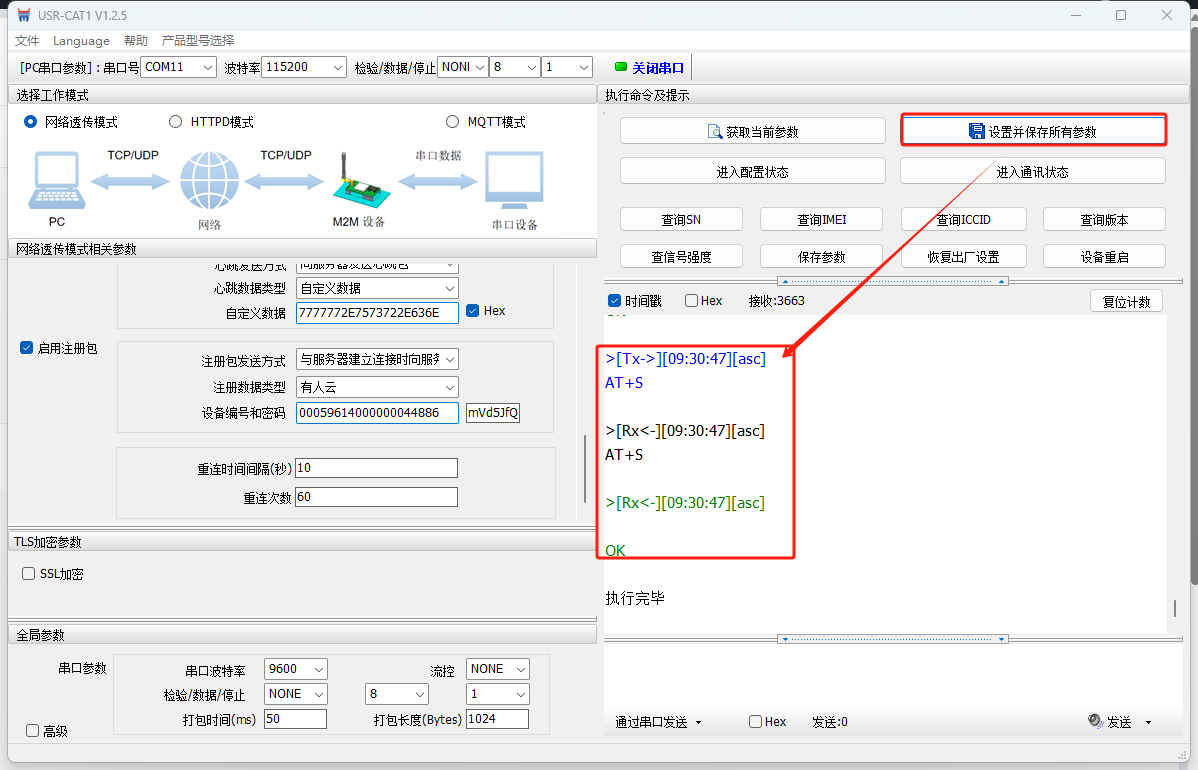The width and height of the screenshot is (1198, 770).
Task: Click the magnifier icon on 获取当前参数
Action: point(715,131)
